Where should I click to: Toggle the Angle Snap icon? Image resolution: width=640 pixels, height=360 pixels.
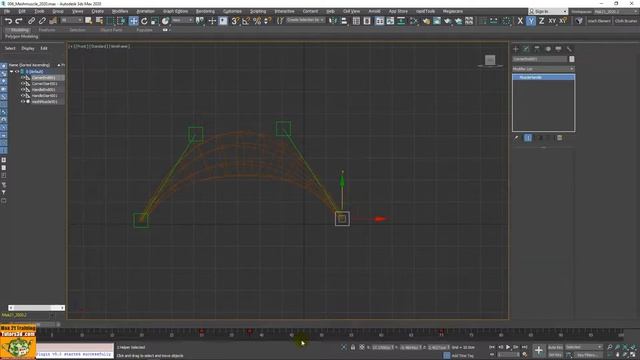point(246,21)
